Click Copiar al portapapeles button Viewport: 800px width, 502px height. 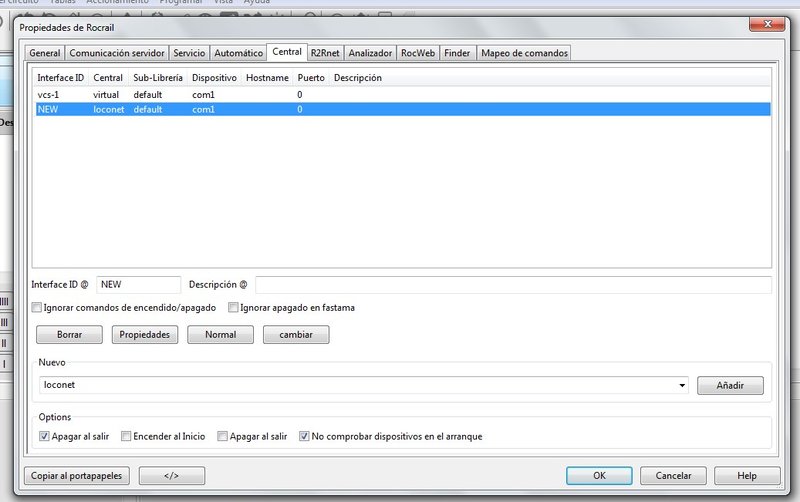(77, 475)
